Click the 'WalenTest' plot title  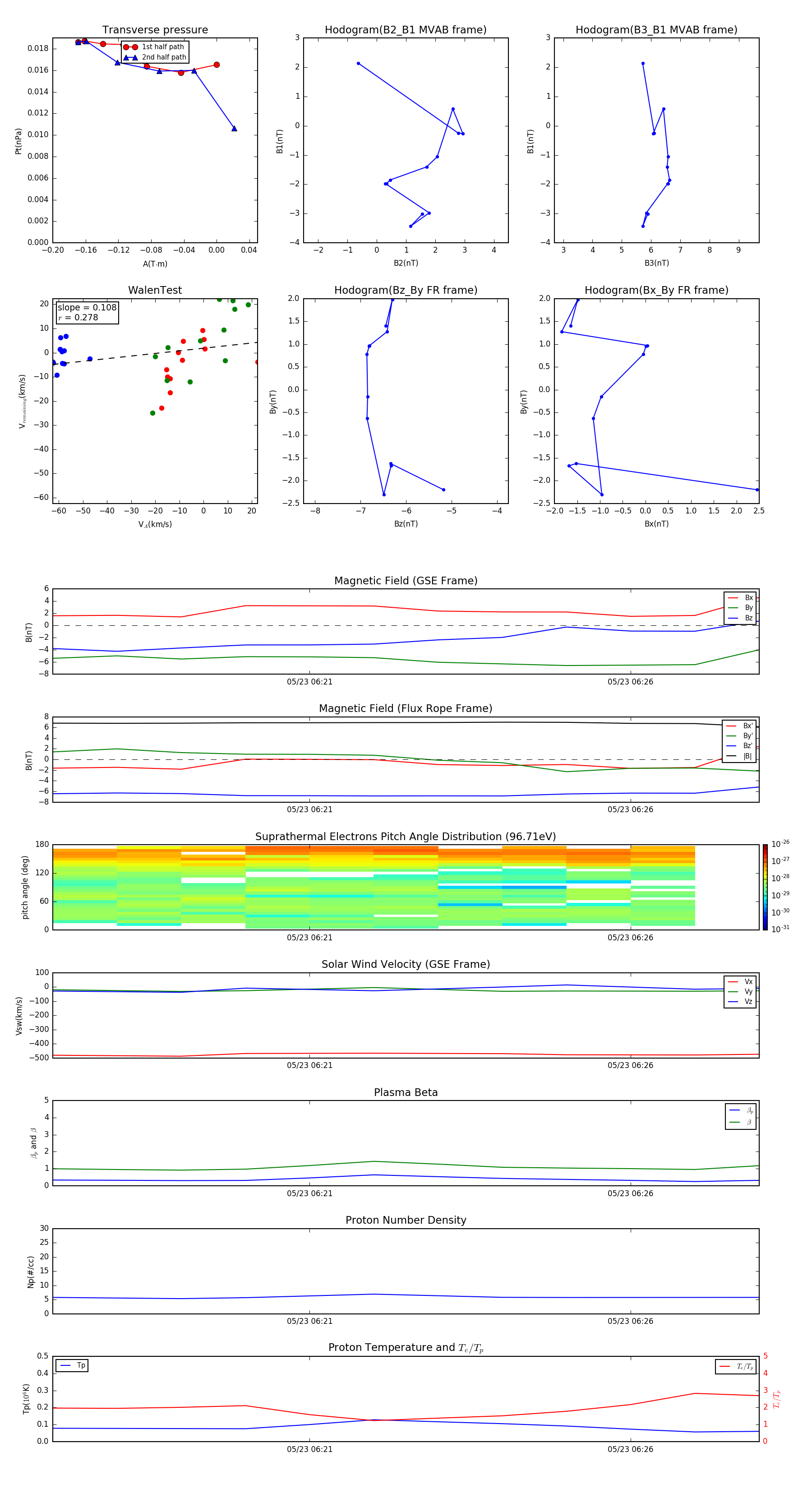[x=155, y=290]
